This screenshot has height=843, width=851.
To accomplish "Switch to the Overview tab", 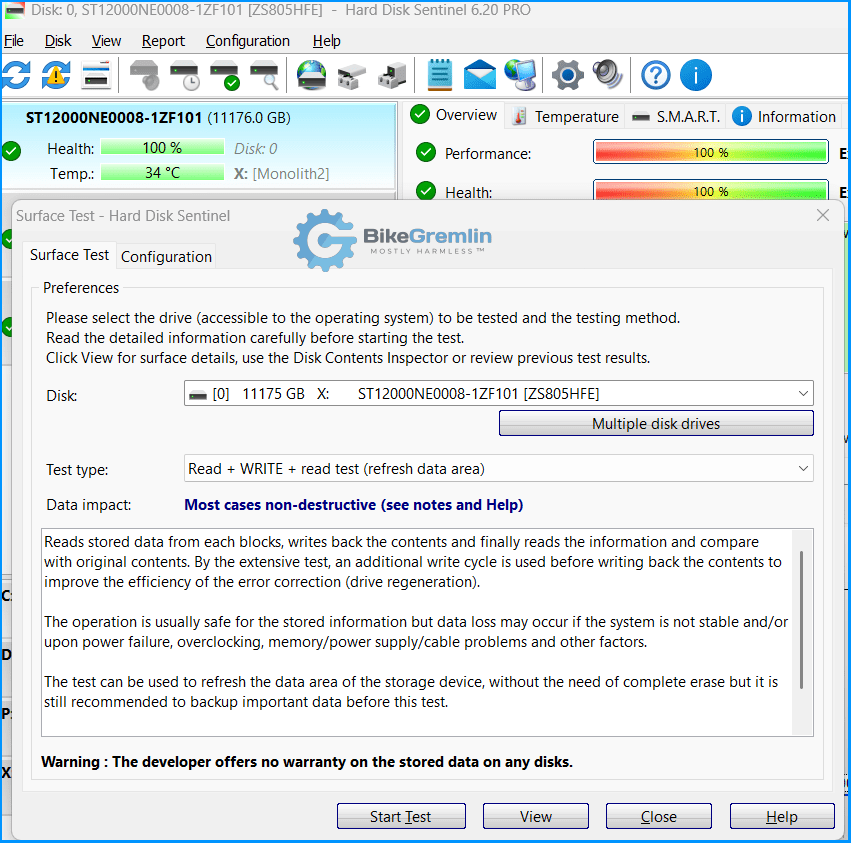I will (x=454, y=115).
